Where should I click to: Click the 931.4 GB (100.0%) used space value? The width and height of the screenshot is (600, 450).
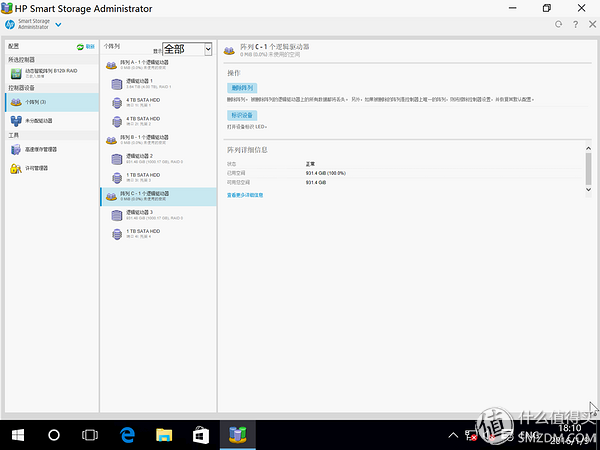click(326, 173)
